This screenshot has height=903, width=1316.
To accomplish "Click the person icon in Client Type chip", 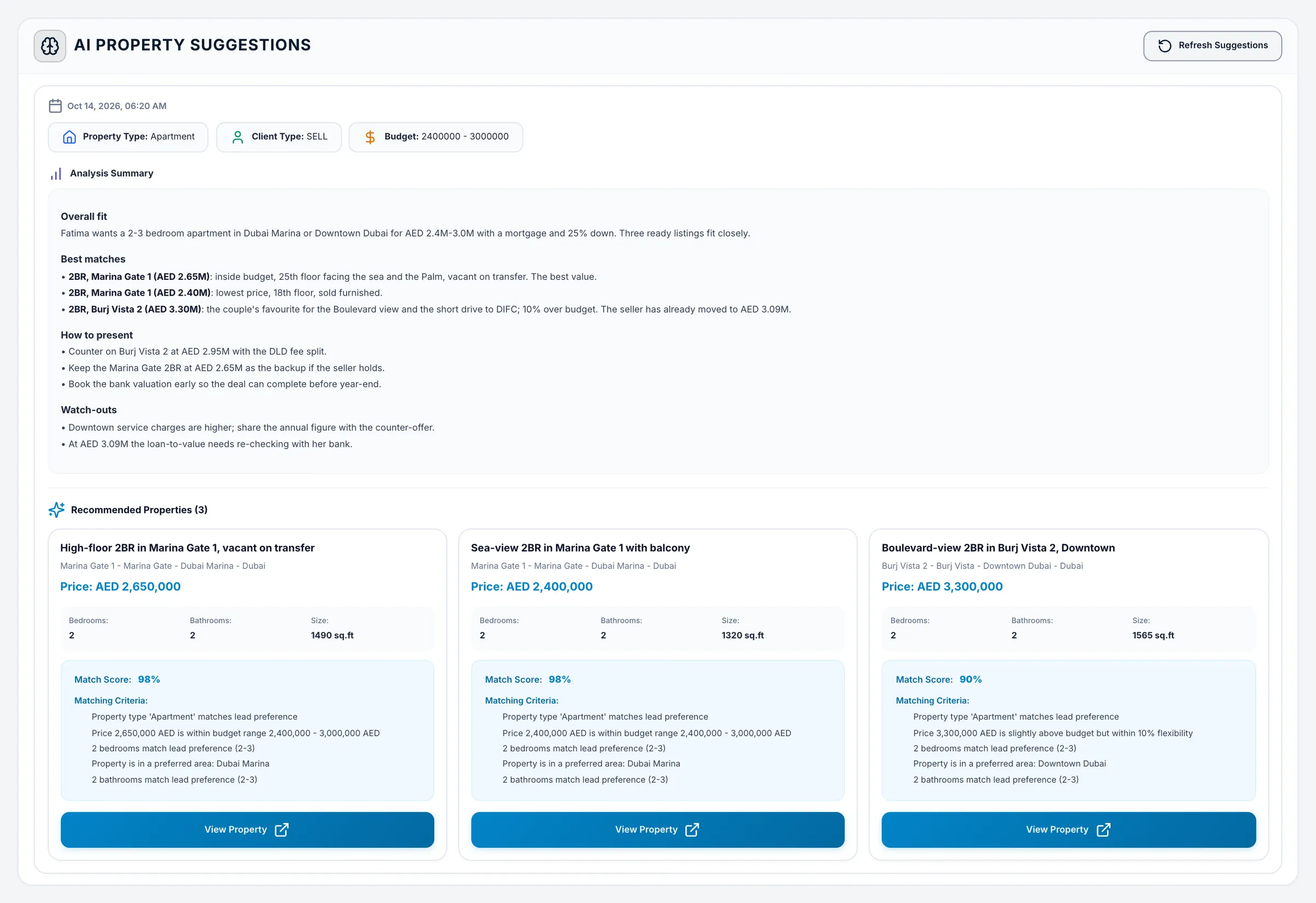I will point(238,137).
